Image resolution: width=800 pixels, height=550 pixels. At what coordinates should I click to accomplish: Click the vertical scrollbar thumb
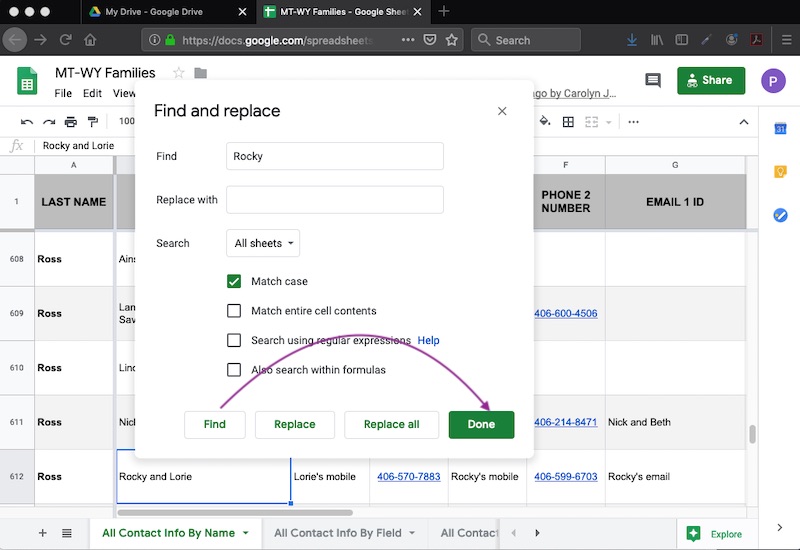click(752, 434)
